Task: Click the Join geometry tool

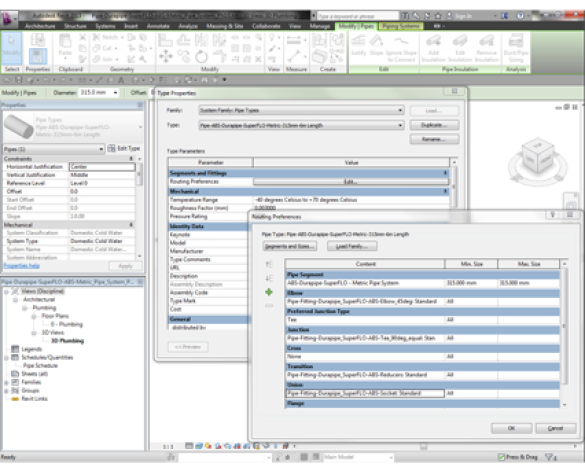Action: (105, 59)
